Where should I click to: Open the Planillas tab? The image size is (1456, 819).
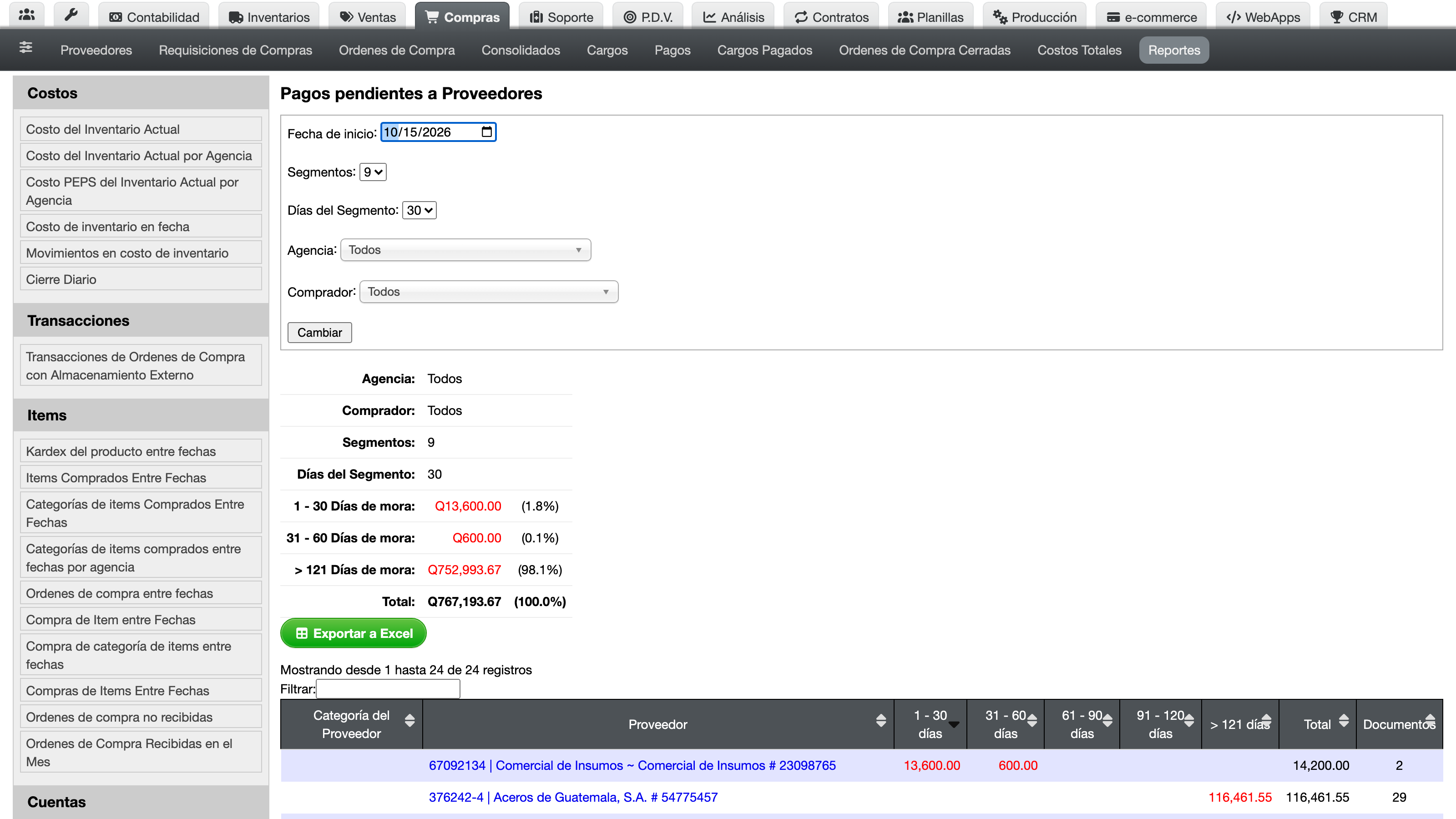click(x=930, y=17)
